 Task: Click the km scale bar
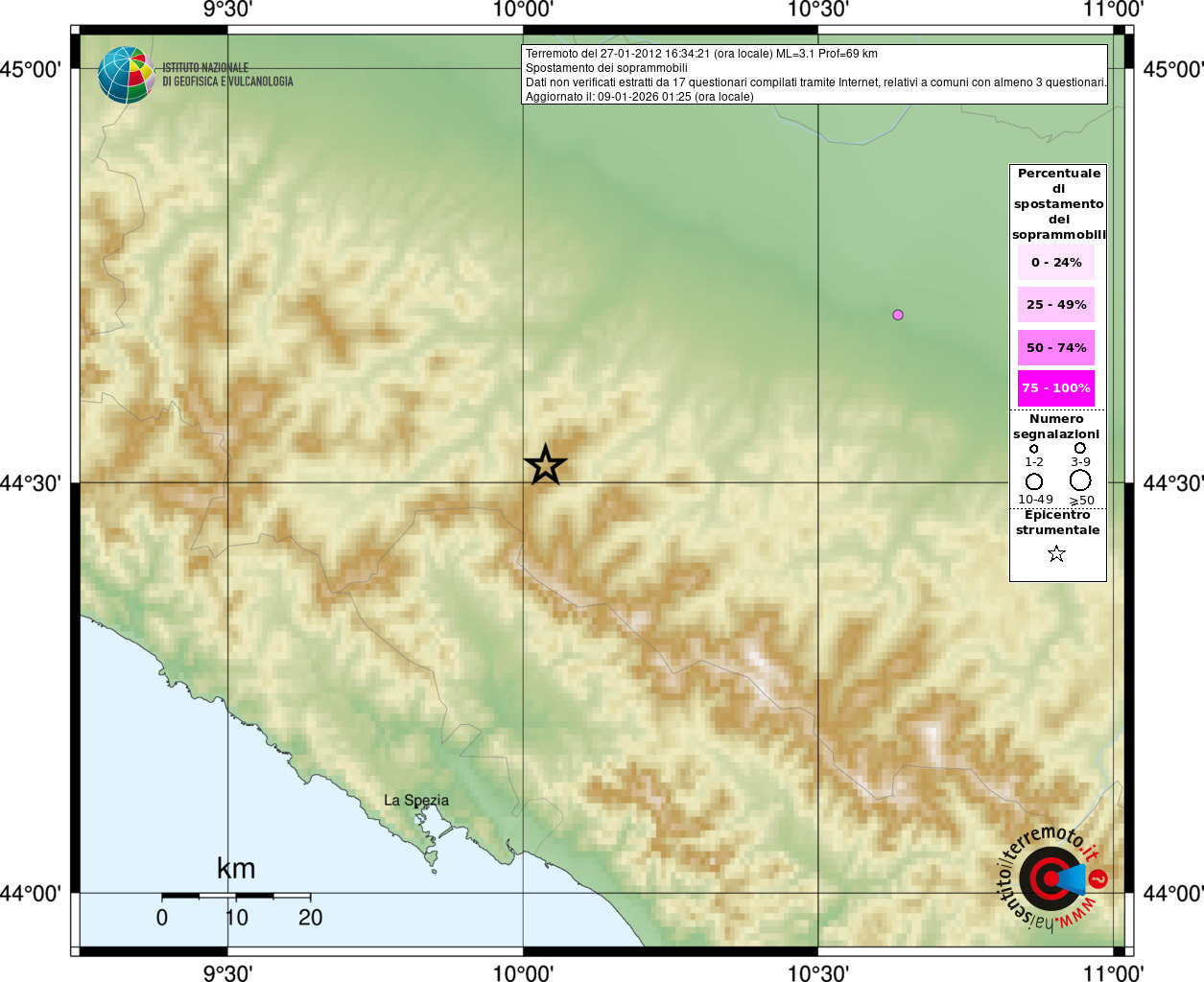coord(236,897)
